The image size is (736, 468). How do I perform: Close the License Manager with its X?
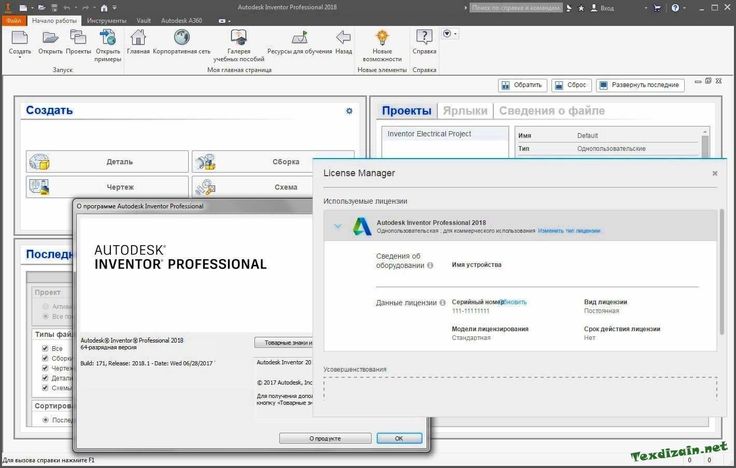click(x=715, y=173)
